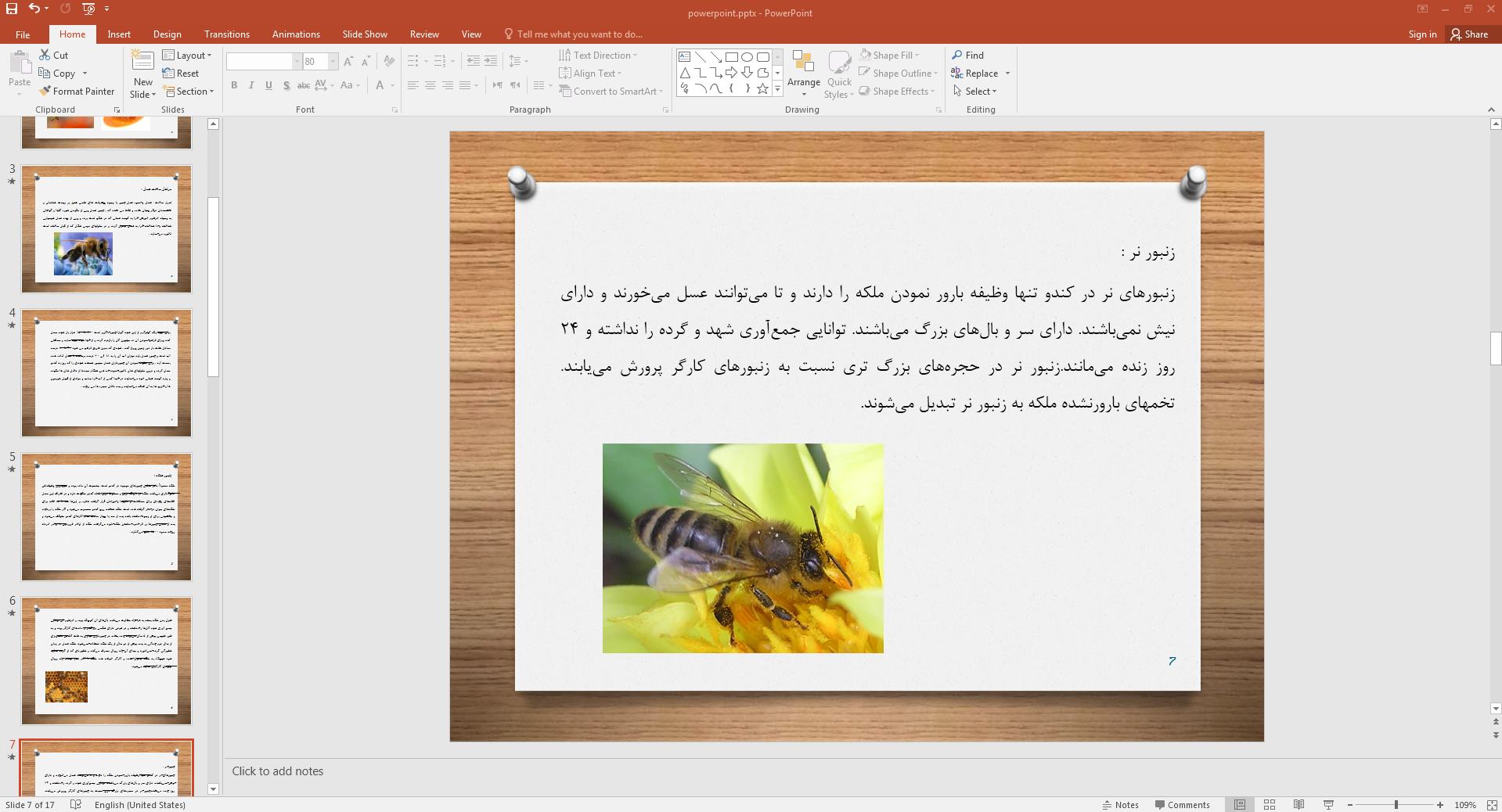Toggle Bold formatting
1502x812 pixels.
coord(234,85)
